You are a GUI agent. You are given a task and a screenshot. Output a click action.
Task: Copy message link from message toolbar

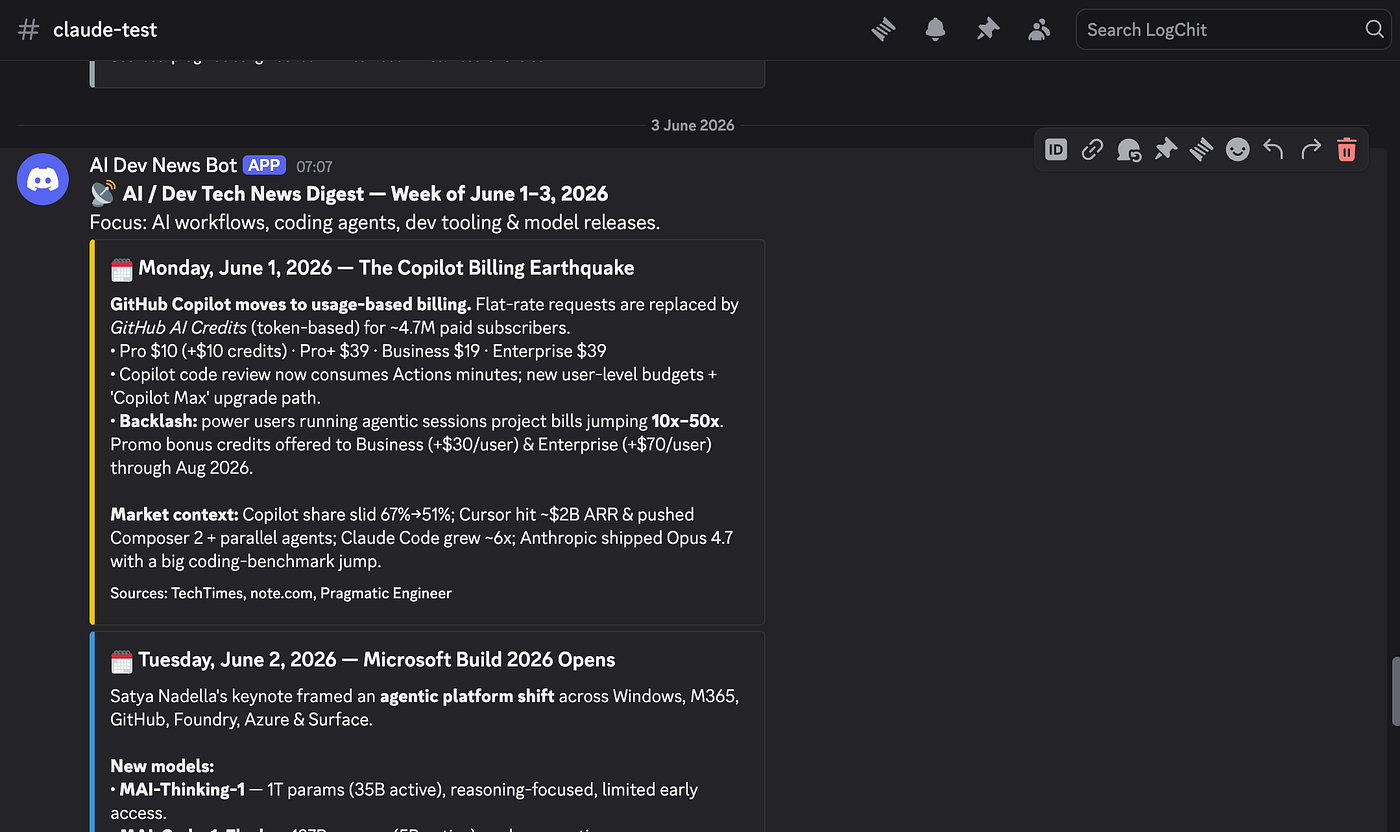click(x=1093, y=150)
